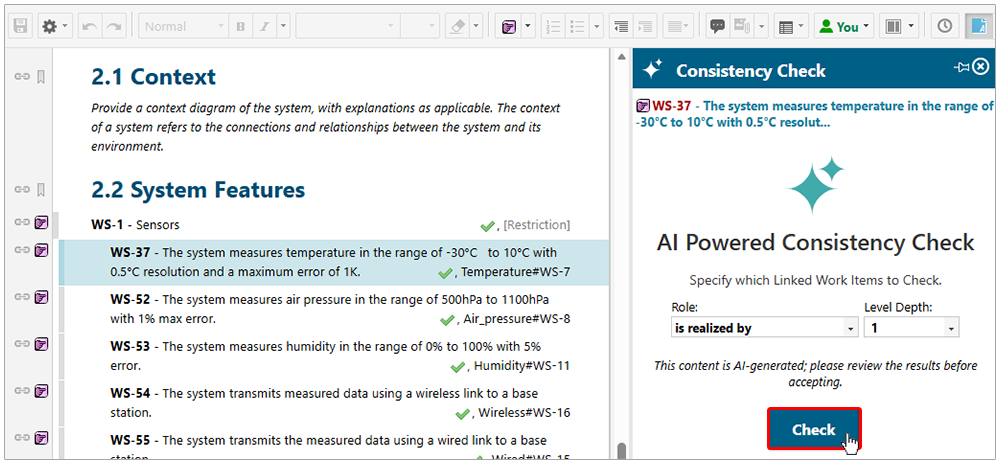Click the work item type icon in toolbar

[x=510, y=27]
